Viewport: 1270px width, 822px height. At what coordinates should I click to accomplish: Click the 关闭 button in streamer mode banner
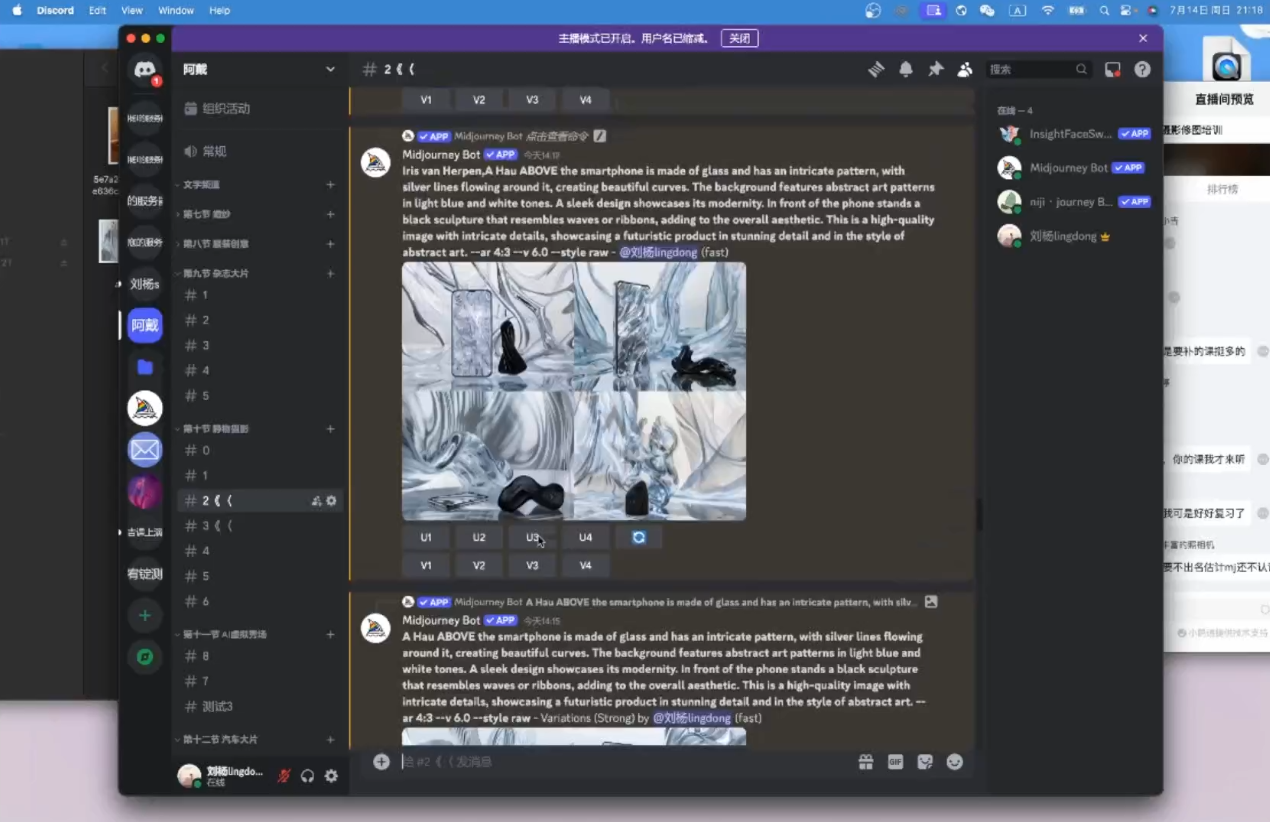739,38
